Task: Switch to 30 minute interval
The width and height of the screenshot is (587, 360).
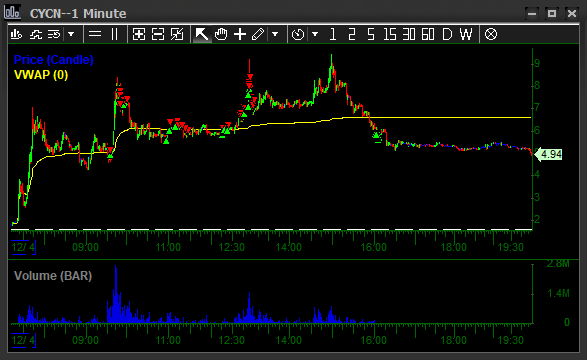Action: pyautogui.click(x=409, y=34)
